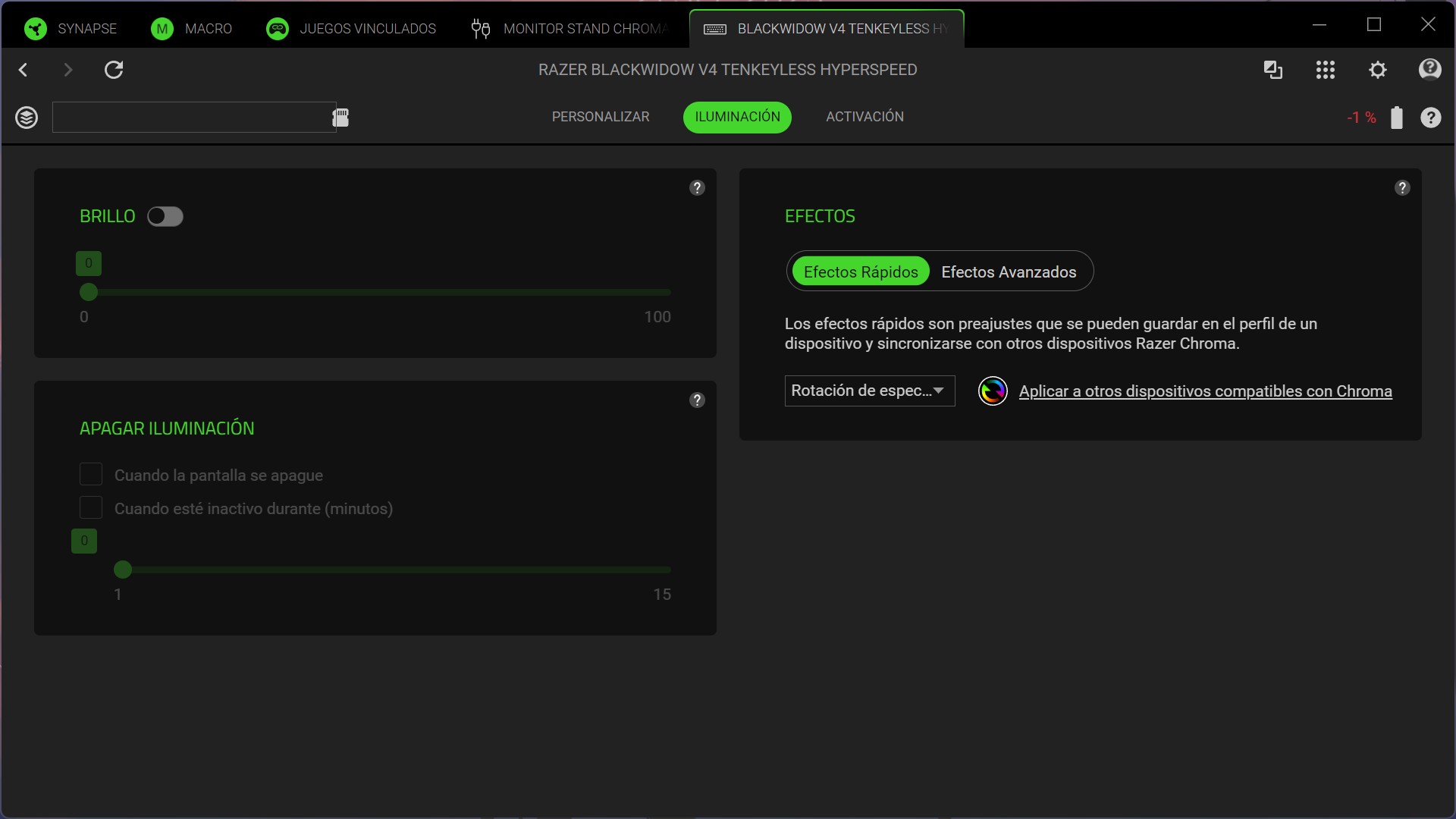Switch to Monitor Stand Chroma tab

[570, 29]
